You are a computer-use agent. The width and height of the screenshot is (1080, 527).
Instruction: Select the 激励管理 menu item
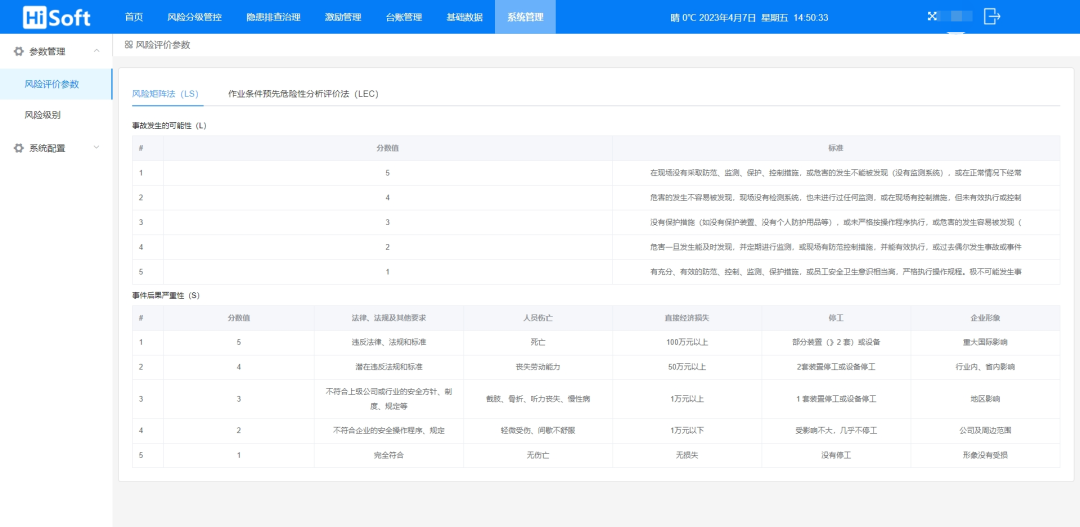coord(343,17)
